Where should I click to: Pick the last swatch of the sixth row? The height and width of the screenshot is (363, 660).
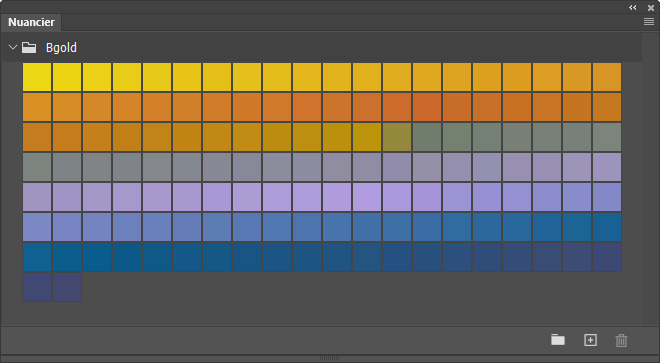pyautogui.click(x=607, y=227)
